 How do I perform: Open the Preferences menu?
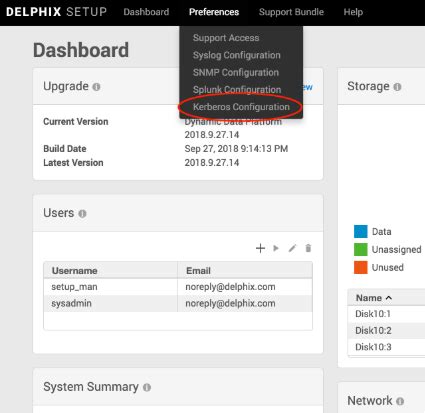pos(214,12)
